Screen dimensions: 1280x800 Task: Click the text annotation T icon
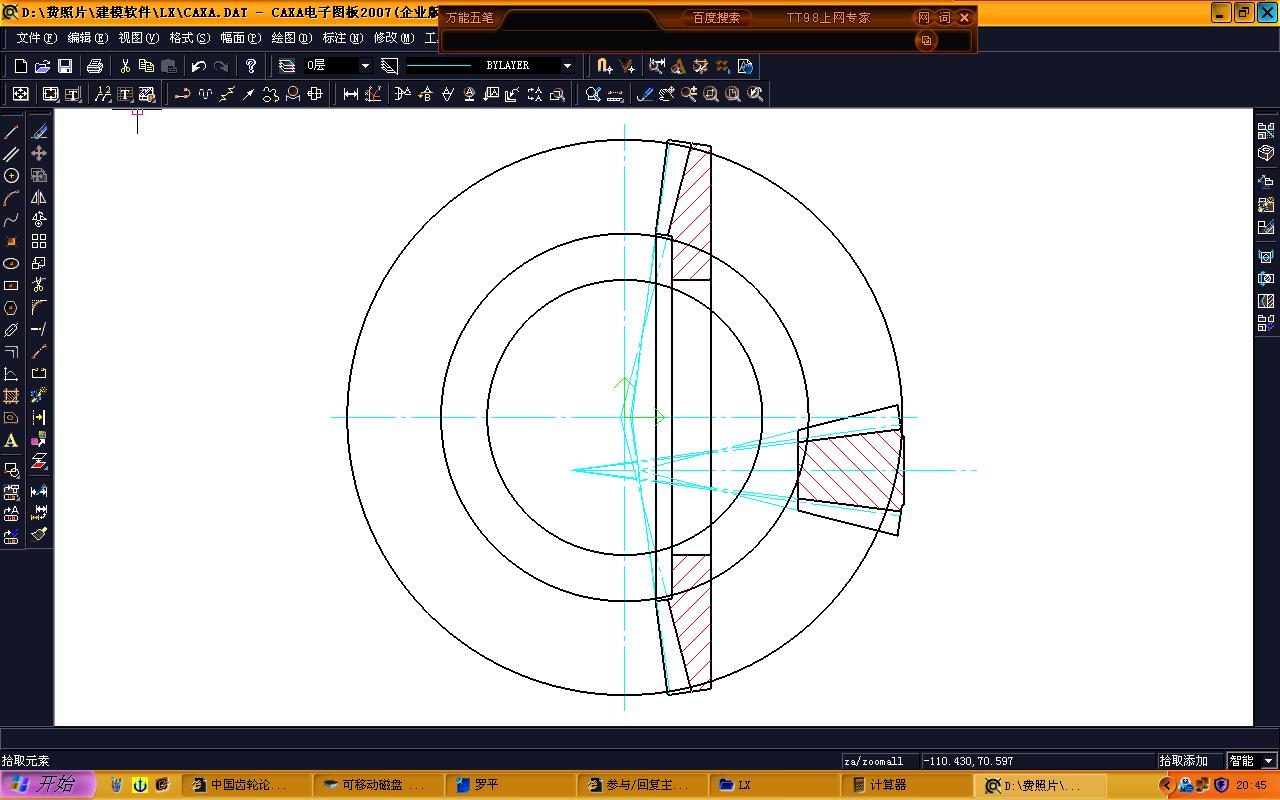(125, 94)
